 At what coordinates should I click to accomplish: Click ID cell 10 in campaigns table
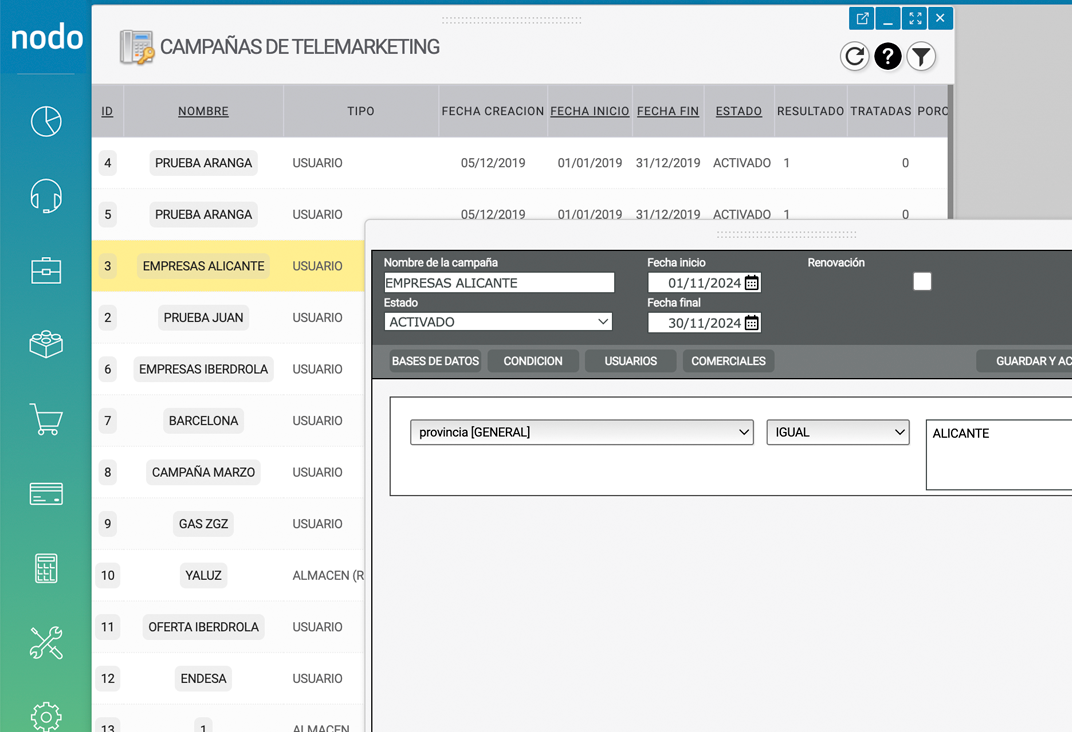pyautogui.click(x=107, y=575)
